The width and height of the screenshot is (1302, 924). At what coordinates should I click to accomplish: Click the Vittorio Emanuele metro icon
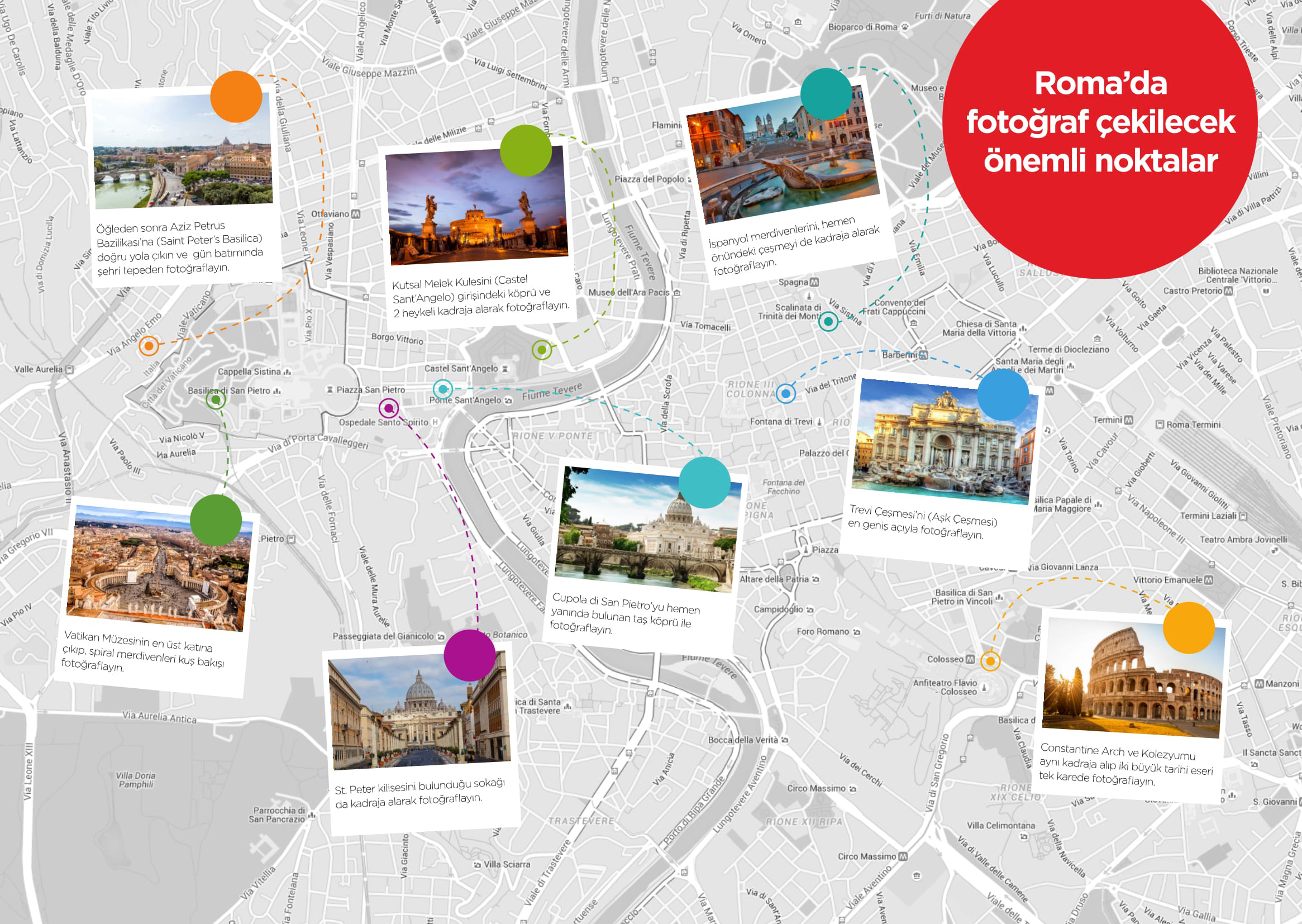tap(1209, 580)
